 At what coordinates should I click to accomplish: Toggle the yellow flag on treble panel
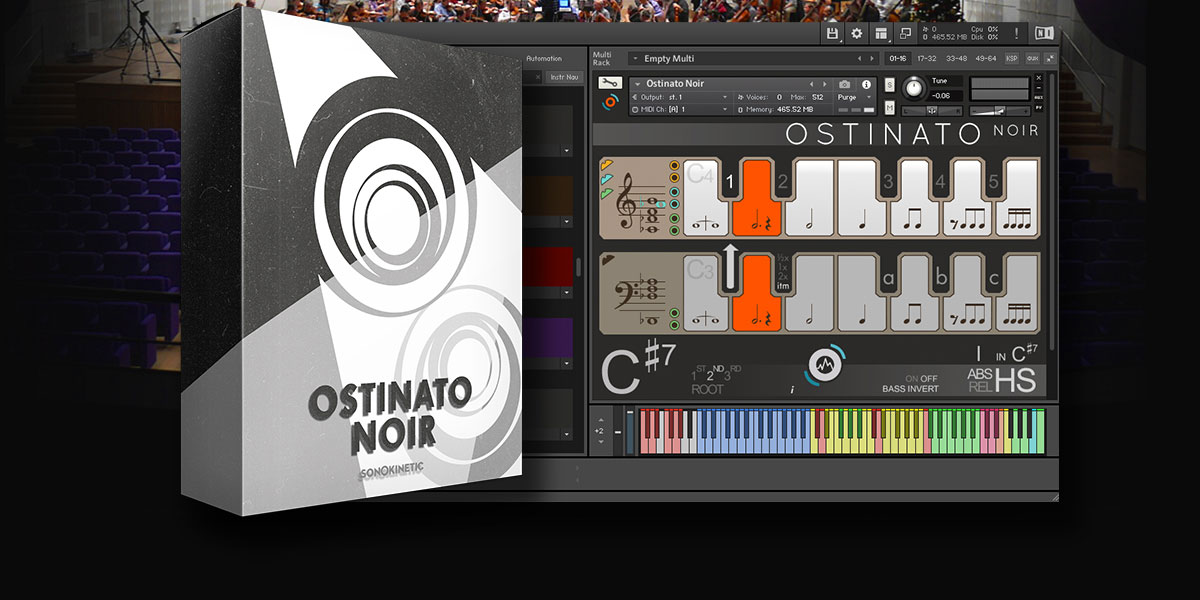[x=606, y=164]
